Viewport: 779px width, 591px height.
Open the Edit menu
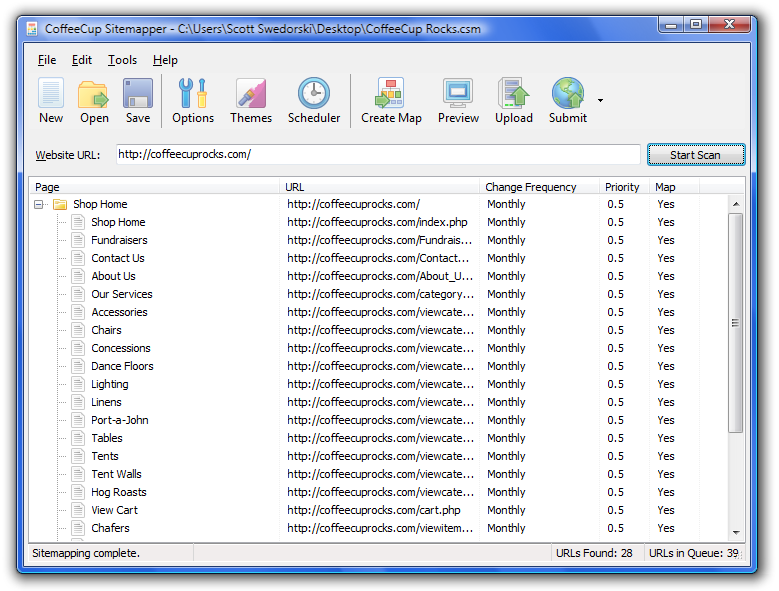[81, 60]
